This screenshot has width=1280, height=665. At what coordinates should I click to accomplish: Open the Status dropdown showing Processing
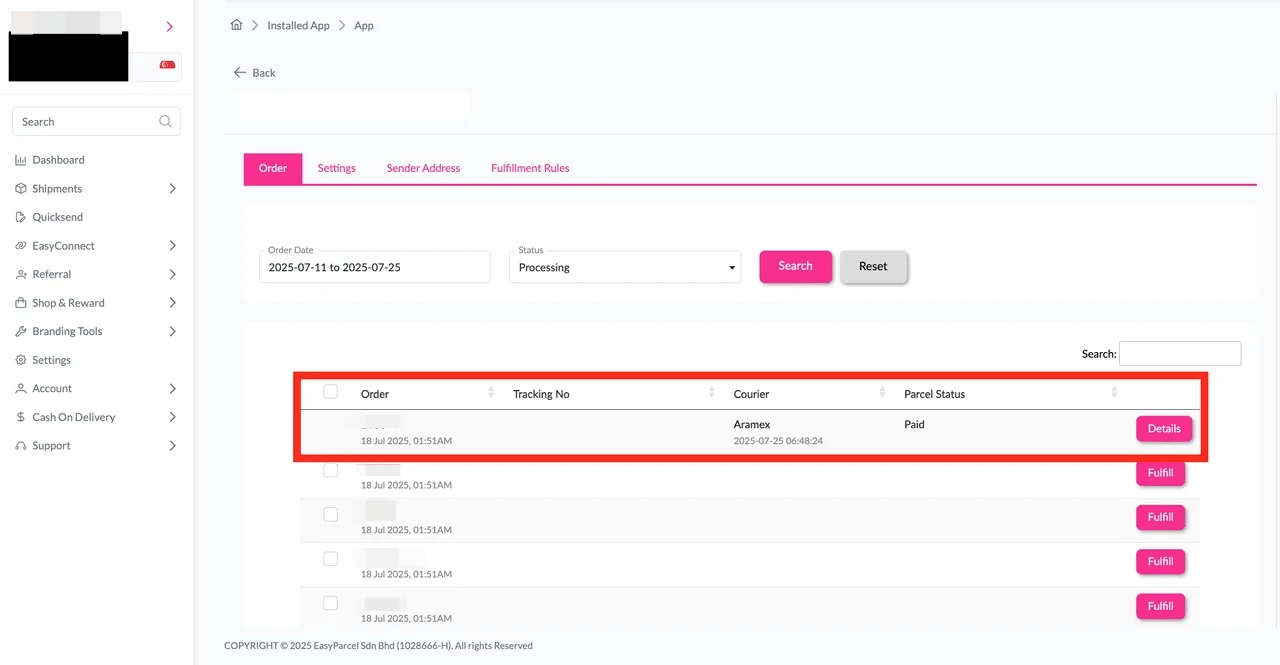tap(624, 267)
